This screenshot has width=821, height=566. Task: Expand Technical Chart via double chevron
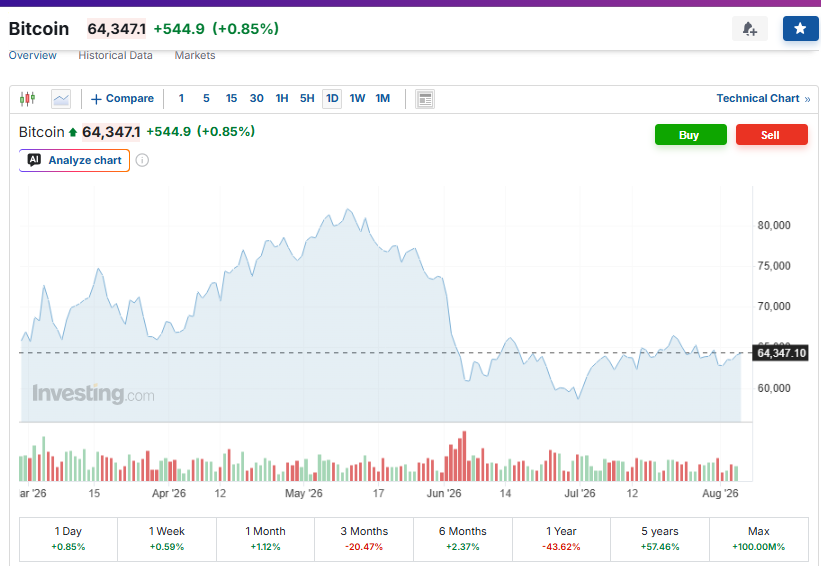(x=807, y=99)
